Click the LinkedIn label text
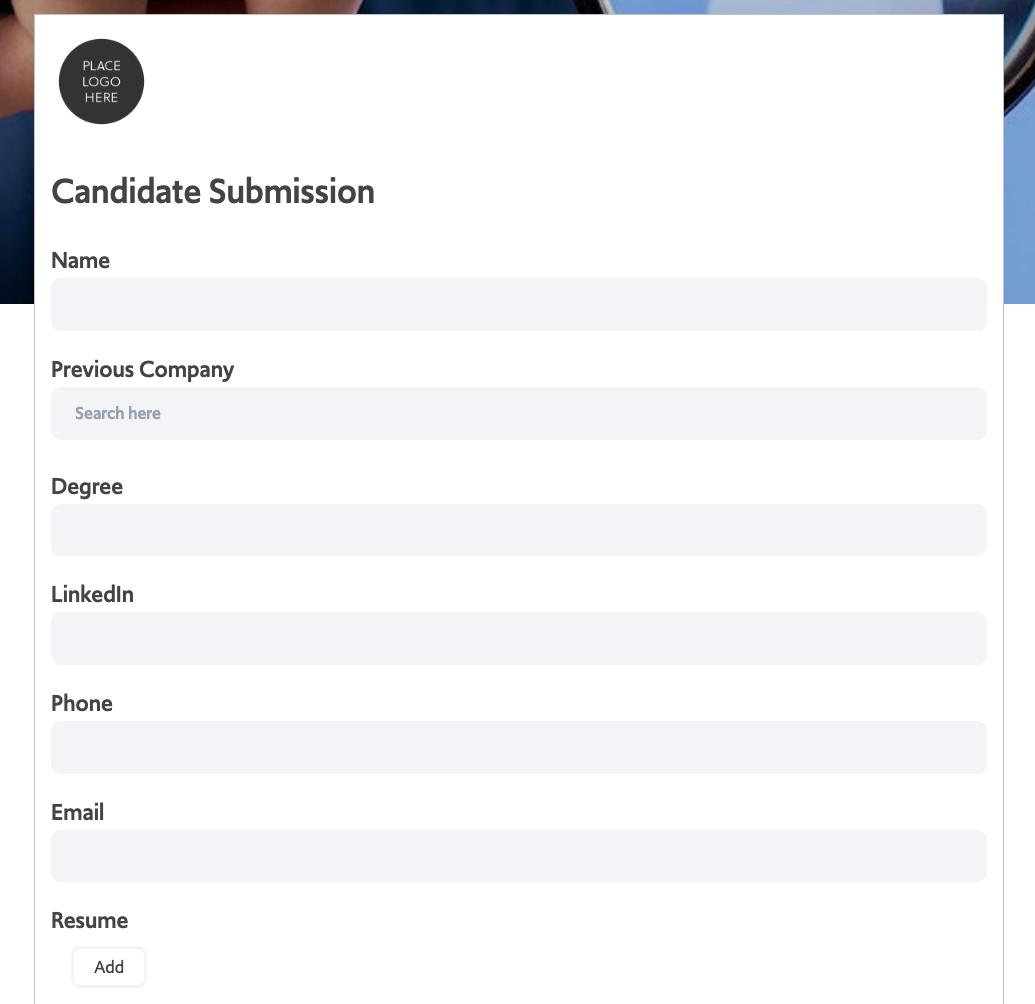1035x1004 pixels. [92, 594]
